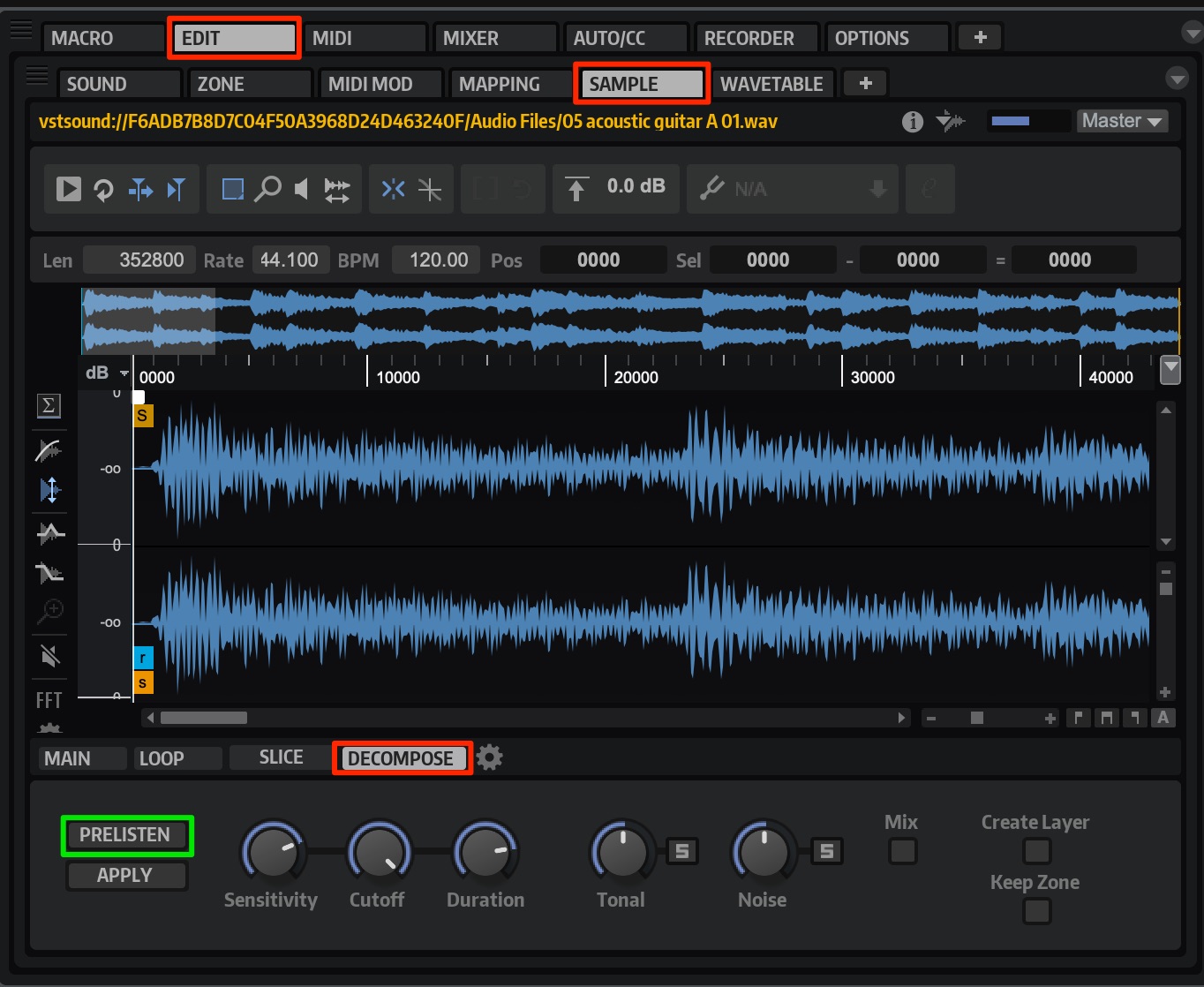Expand the ruler options dropdown arrow

[x=1170, y=369]
